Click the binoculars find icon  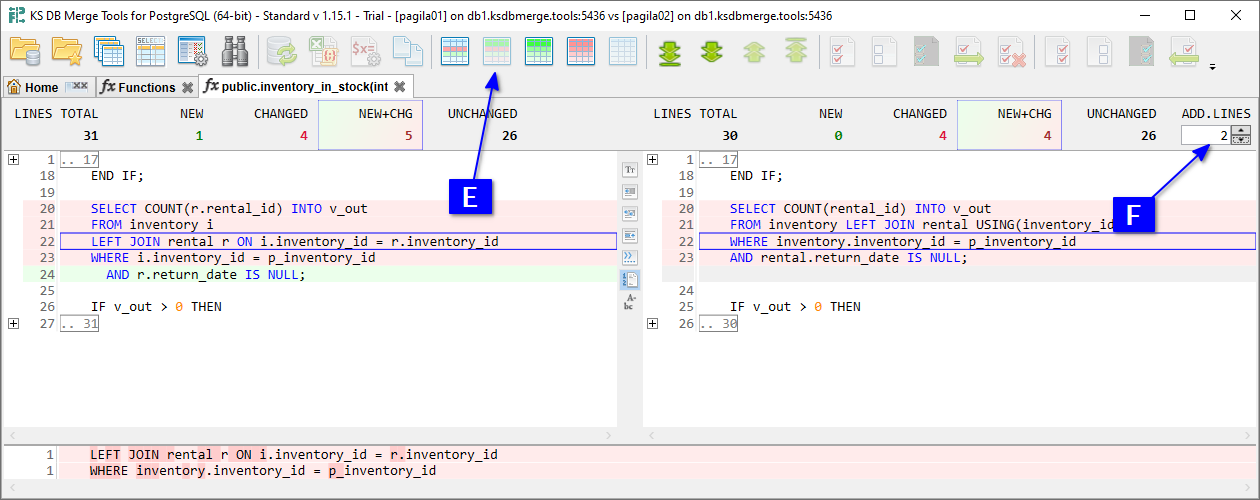pos(235,51)
